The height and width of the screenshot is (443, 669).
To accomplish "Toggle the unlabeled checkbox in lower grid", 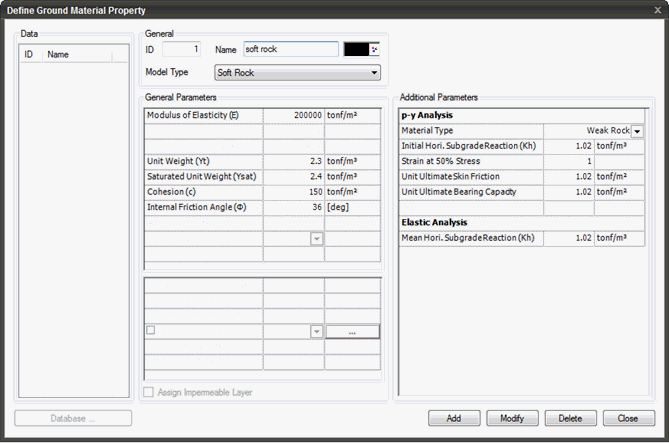I will point(151,330).
